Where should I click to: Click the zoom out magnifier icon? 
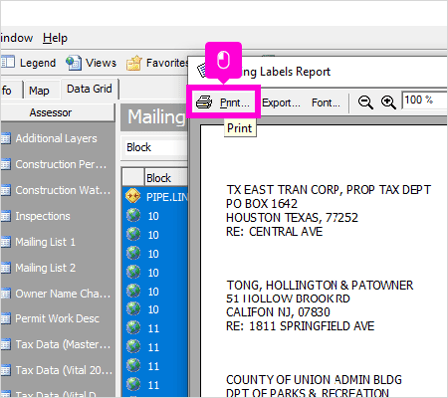(365, 102)
